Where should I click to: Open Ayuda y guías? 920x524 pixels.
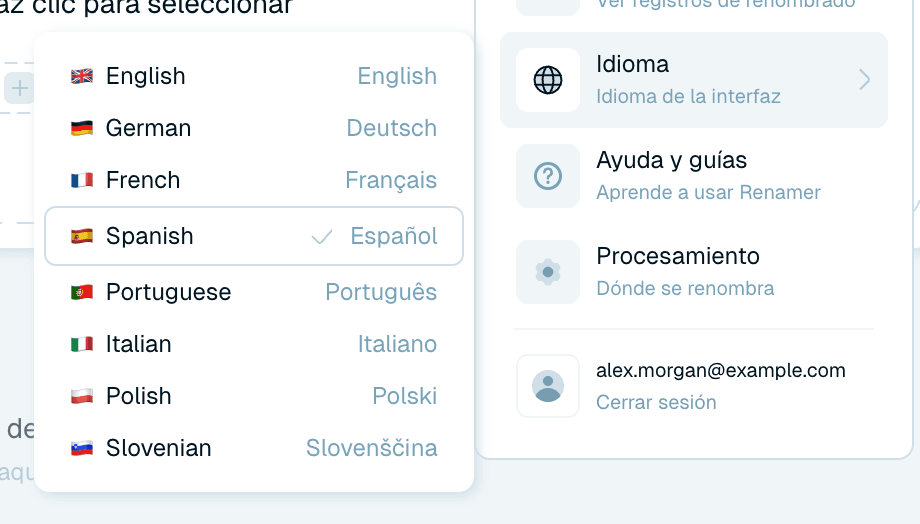click(x=694, y=176)
